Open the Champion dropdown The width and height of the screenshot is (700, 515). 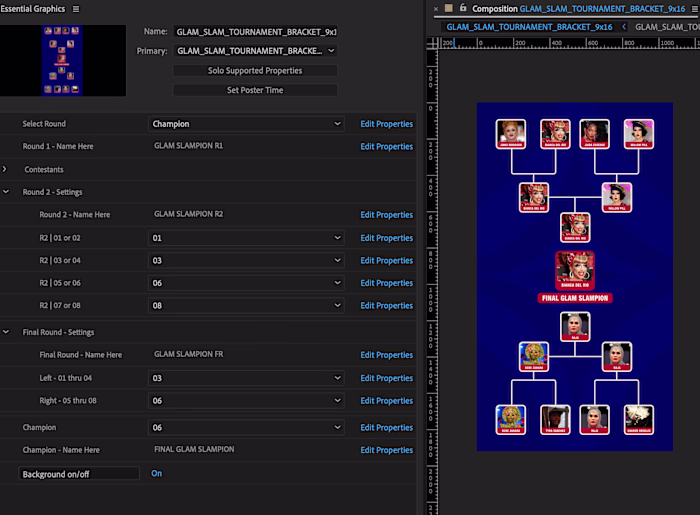pyautogui.click(x=246, y=428)
